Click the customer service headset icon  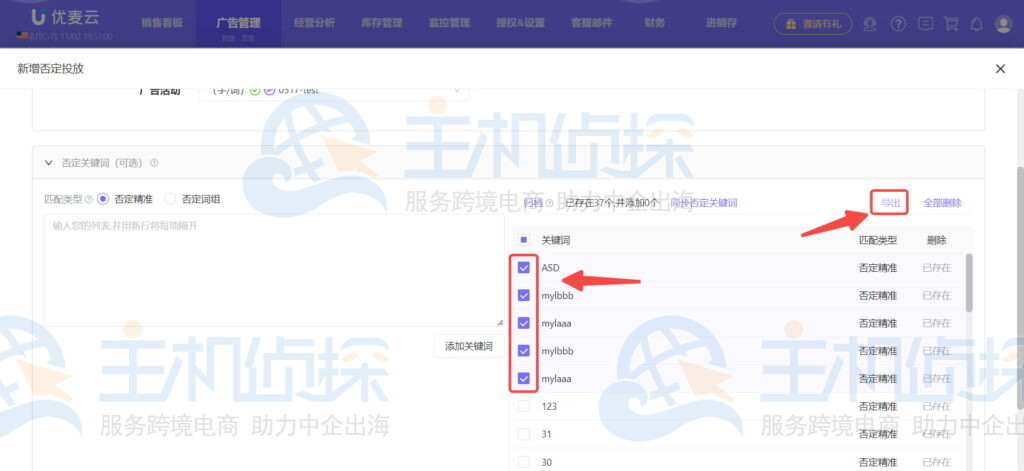(871, 23)
